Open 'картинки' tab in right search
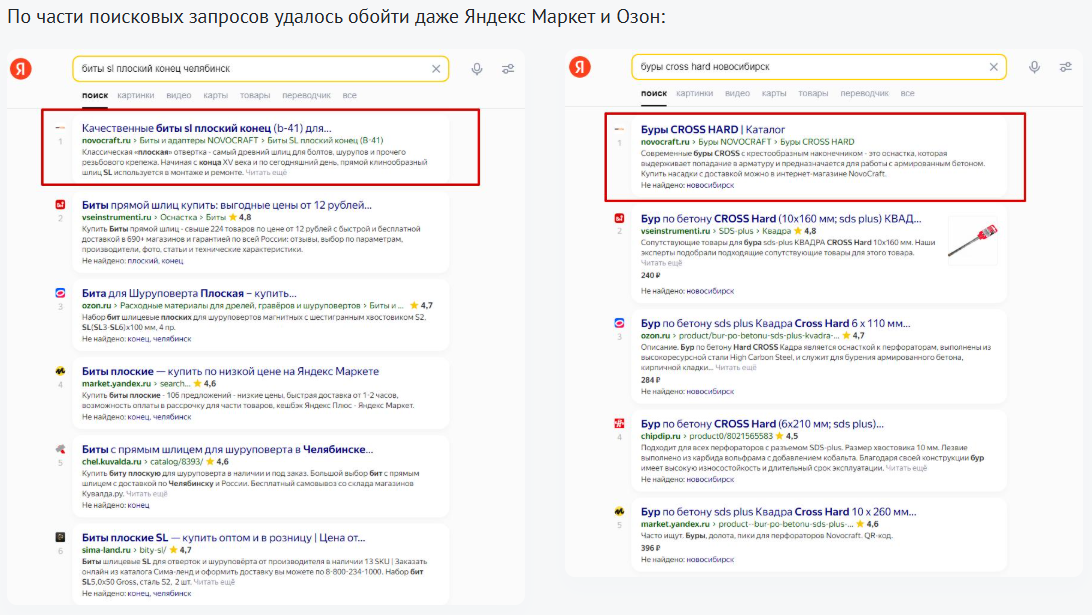Screen dimensions: 1092x615 point(694,93)
